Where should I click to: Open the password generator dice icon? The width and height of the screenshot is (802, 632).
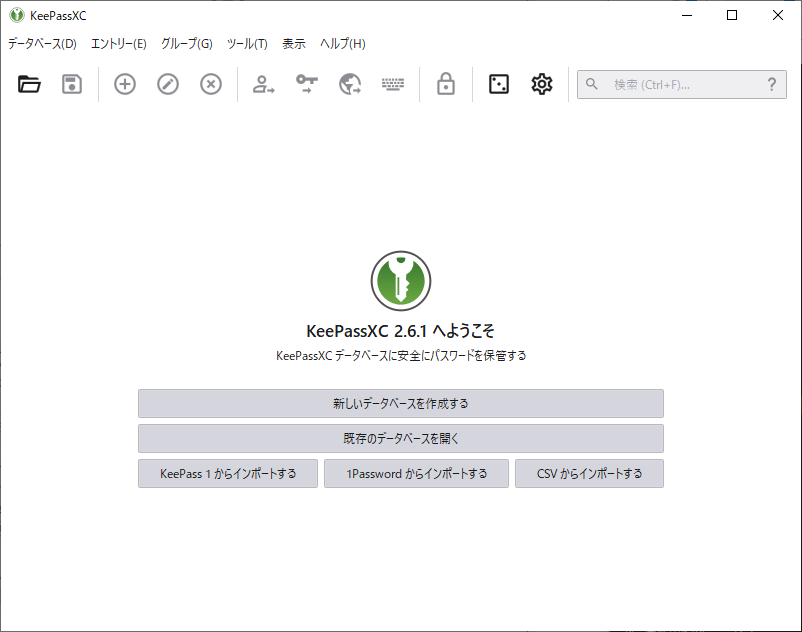(x=499, y=84)
